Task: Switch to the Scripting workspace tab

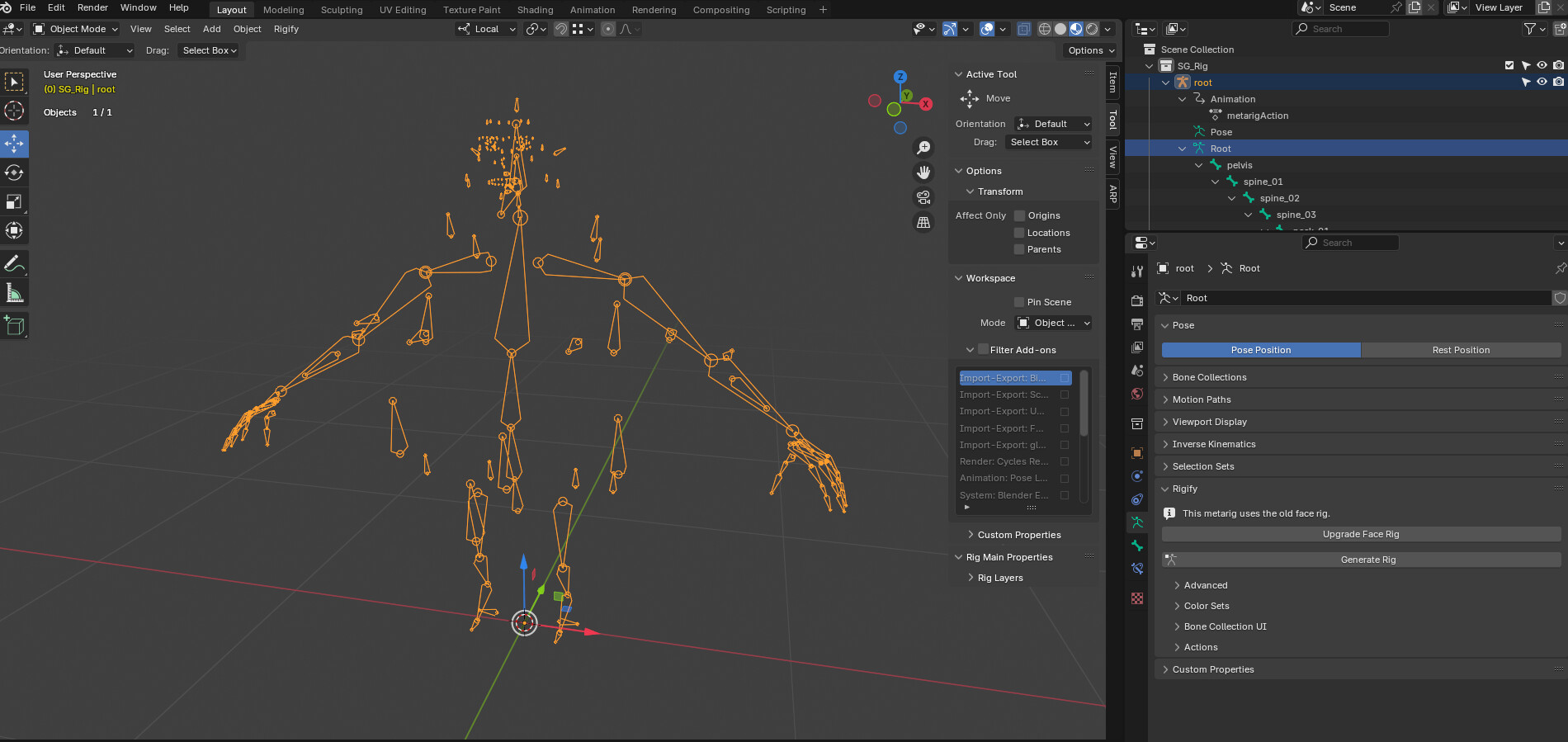Action: coord(786,10)
